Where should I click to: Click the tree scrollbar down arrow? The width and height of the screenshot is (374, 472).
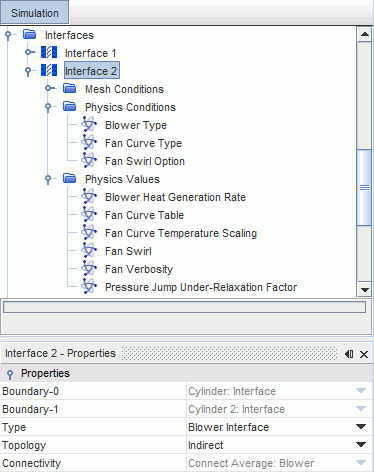pyautogui.click(x=365, y=290)
